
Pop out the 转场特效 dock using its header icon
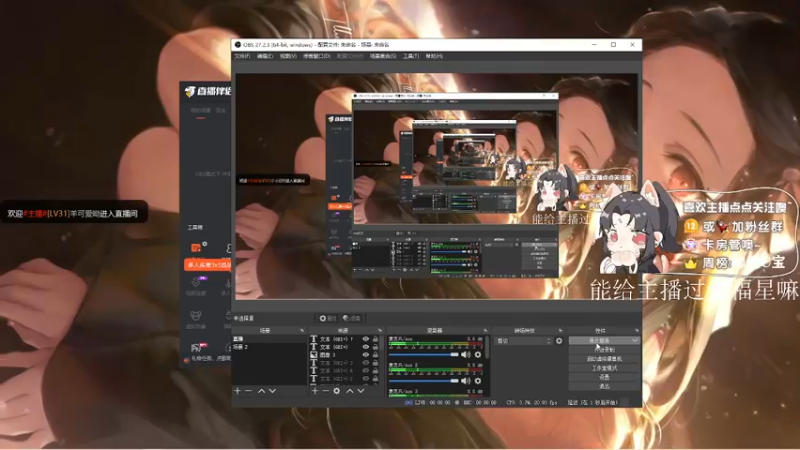click(560, 331)
